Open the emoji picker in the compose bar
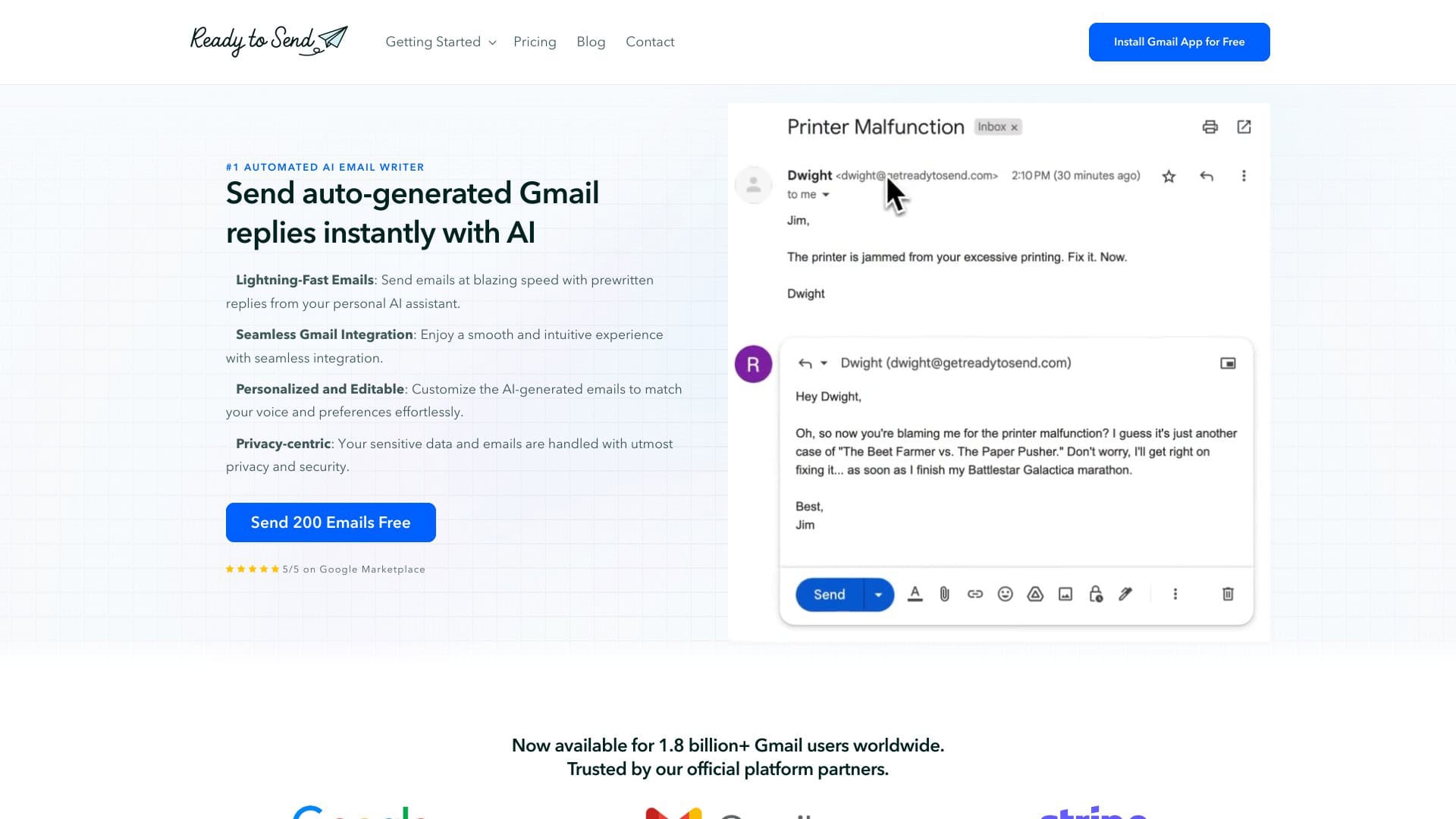The height and width of the screenshot is (819, 1456). 1006,594
